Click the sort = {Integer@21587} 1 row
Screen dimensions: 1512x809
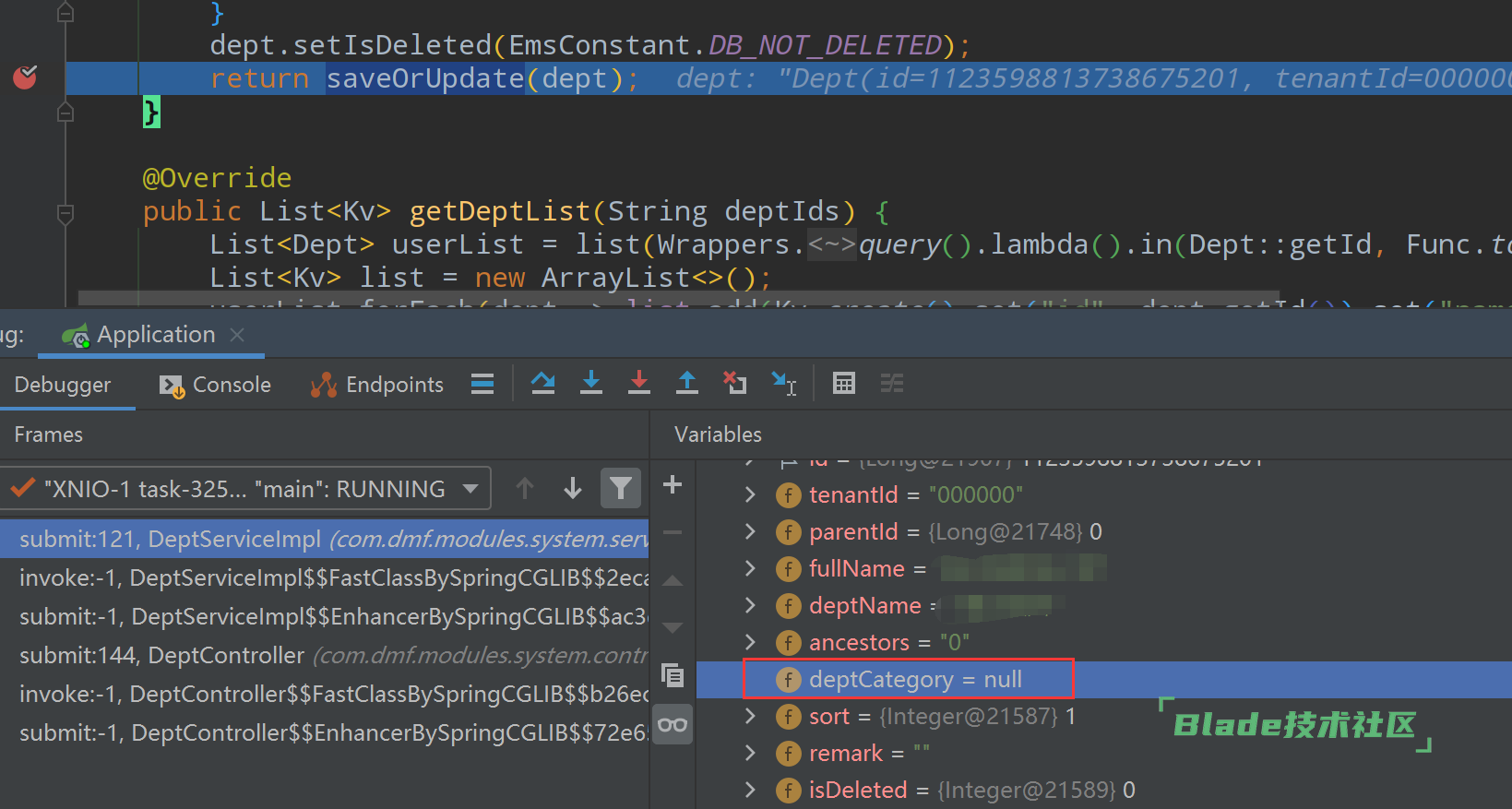pos(1103,716)
